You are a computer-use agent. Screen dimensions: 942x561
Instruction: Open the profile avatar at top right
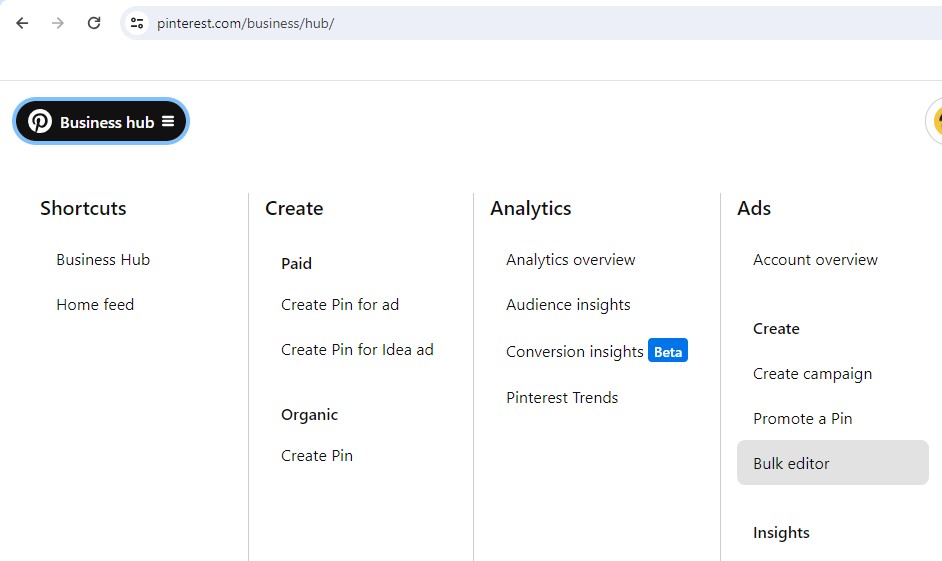934,121
